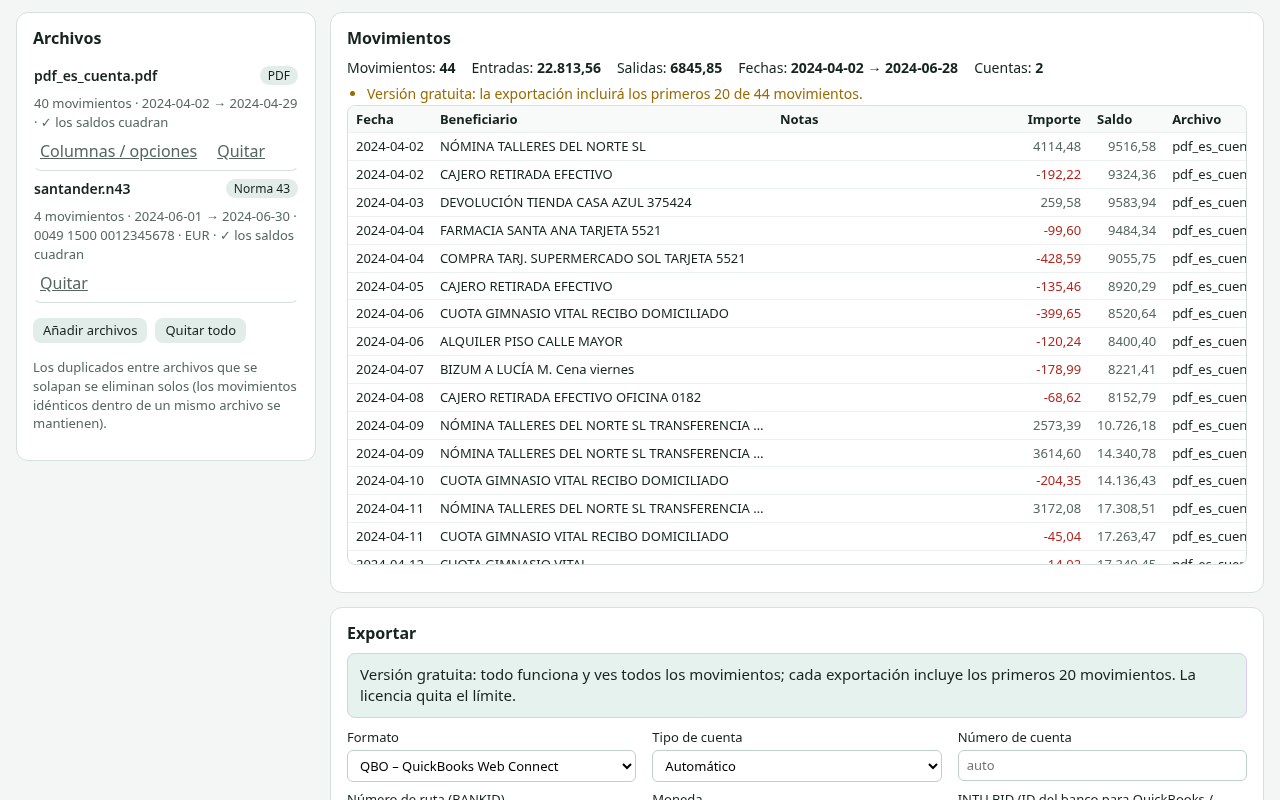Click the Archivos panel heading

coord(67,38)
